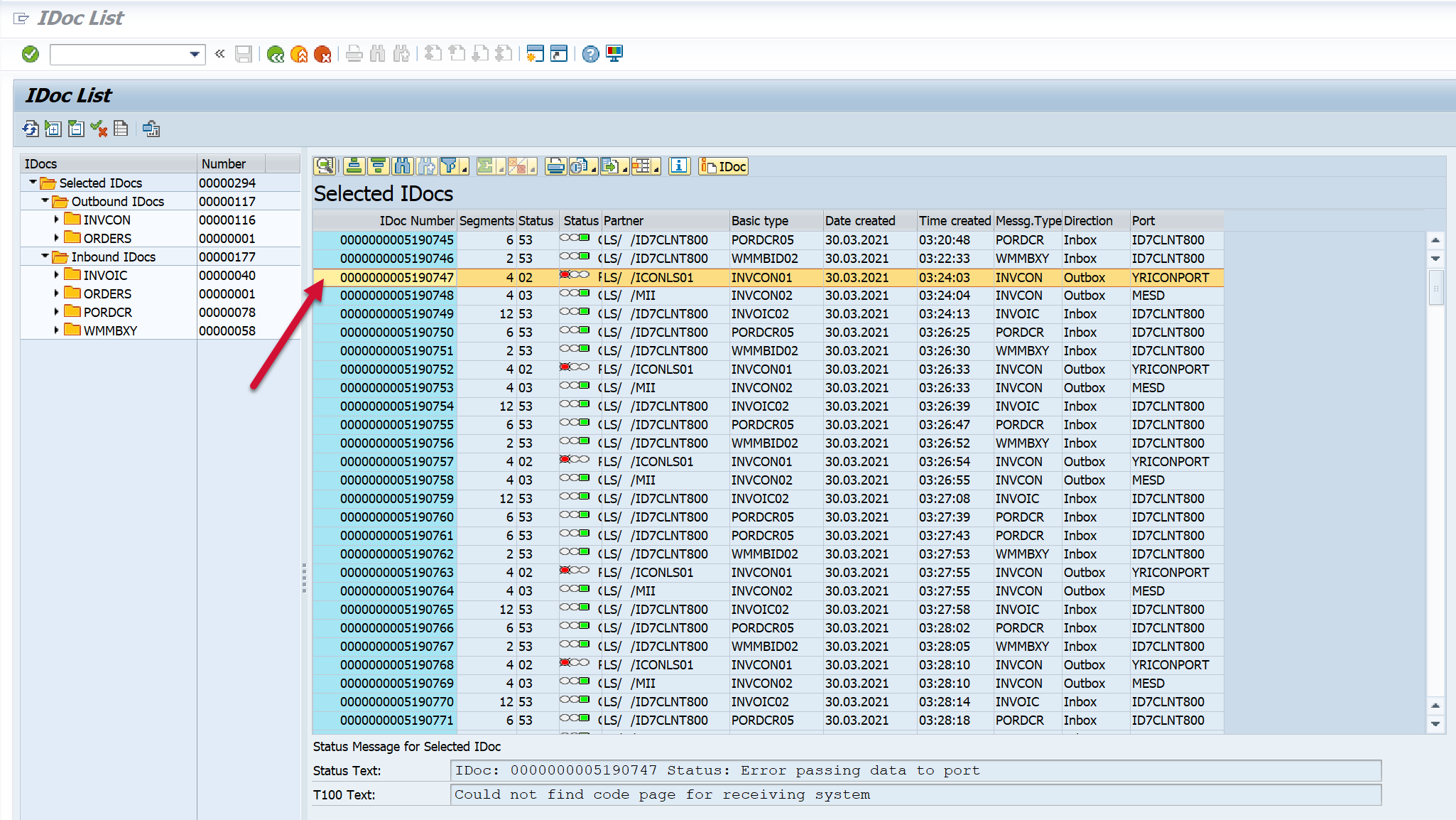Click the green Enter checkmark icon
The image size is (1456, 820).
click(x=31, y=54)
